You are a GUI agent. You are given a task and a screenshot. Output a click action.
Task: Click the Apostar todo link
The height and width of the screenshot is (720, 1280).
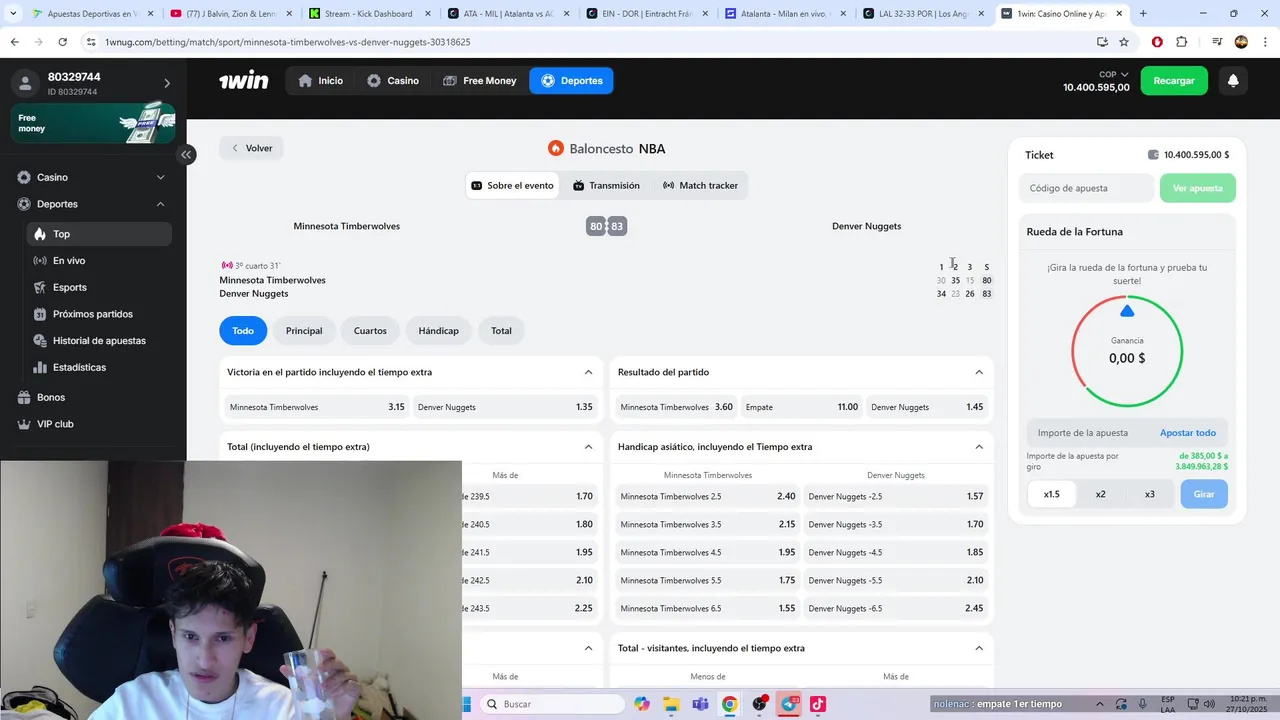(1188, 433)
